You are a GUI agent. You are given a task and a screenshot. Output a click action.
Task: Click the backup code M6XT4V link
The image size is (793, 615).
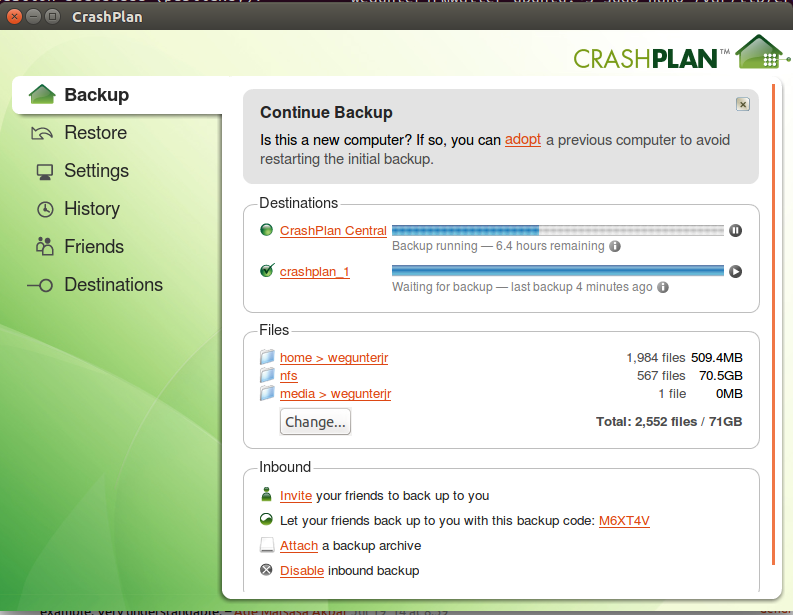click(624, 521)
